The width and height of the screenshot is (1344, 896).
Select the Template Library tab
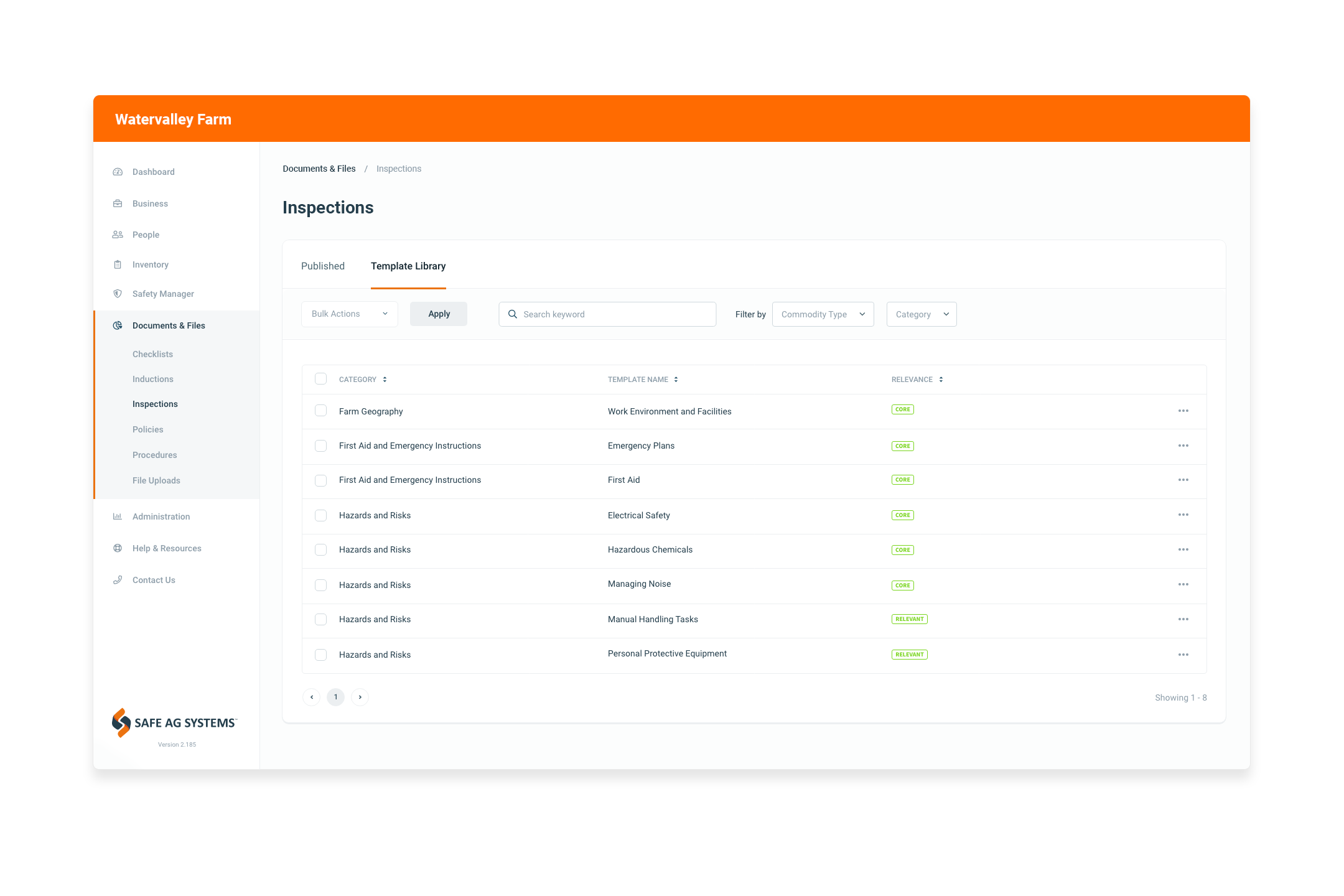[x=407, y=265]
